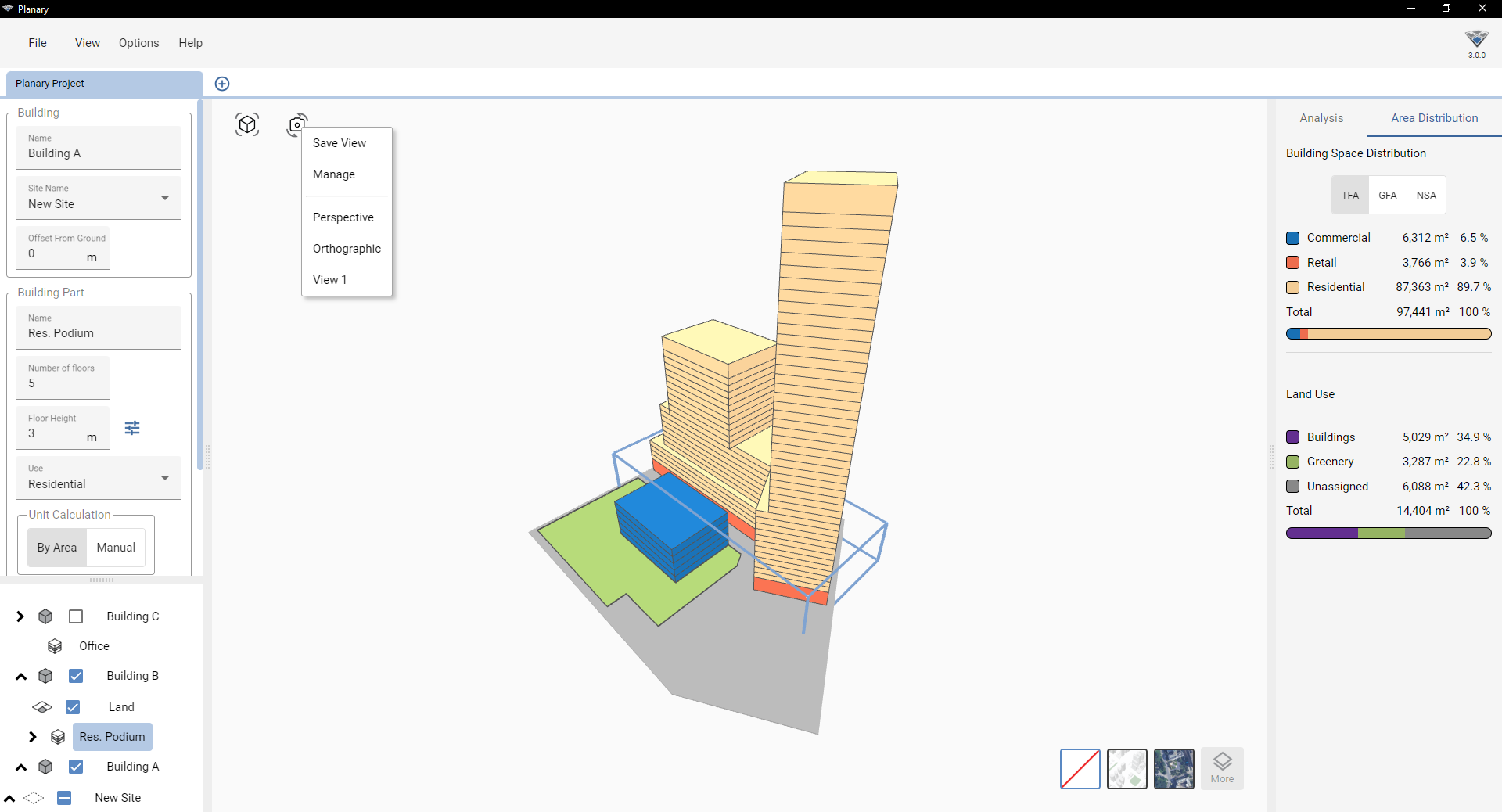Select Office in the tree

pyautogui.click(x=94, y=646)
